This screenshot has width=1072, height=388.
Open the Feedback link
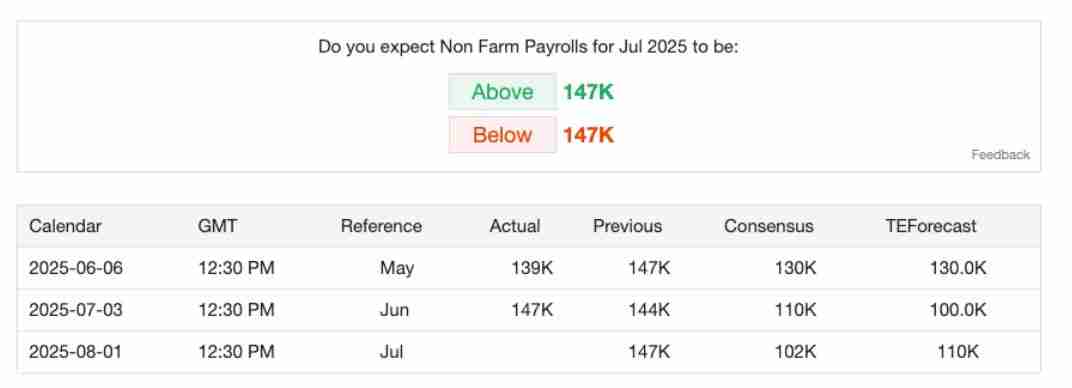tap(1000, 154)
